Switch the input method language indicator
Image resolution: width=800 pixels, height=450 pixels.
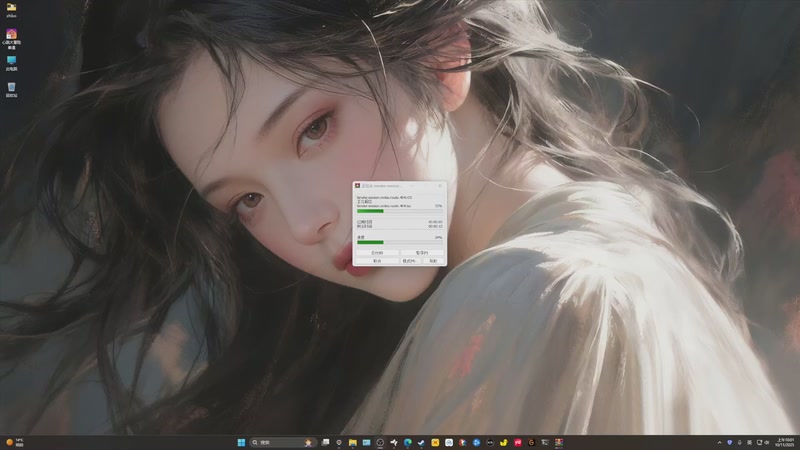[x=749, y=442]
